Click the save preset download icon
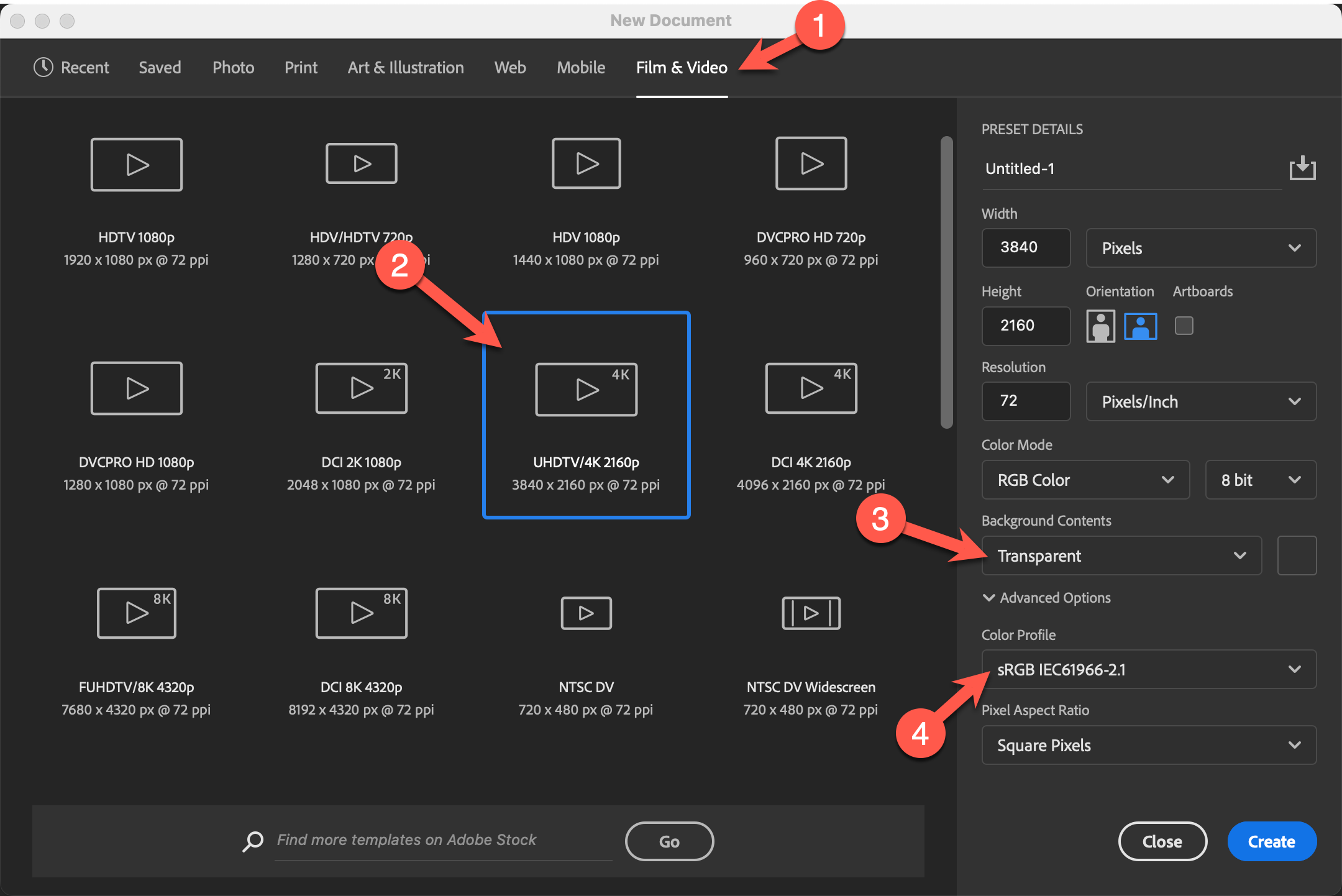This screenshot has width=1342, height=896. (x=1302, y=168)
